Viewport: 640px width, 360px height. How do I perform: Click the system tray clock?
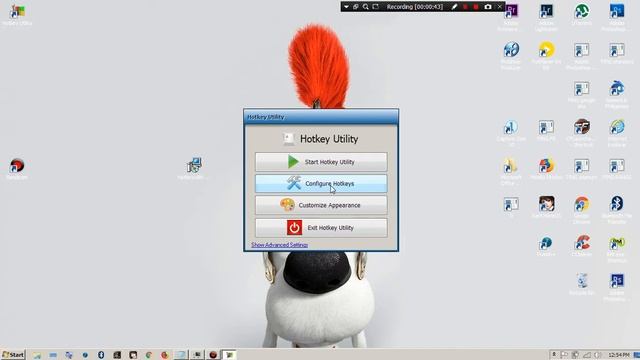tap(619, 355)
